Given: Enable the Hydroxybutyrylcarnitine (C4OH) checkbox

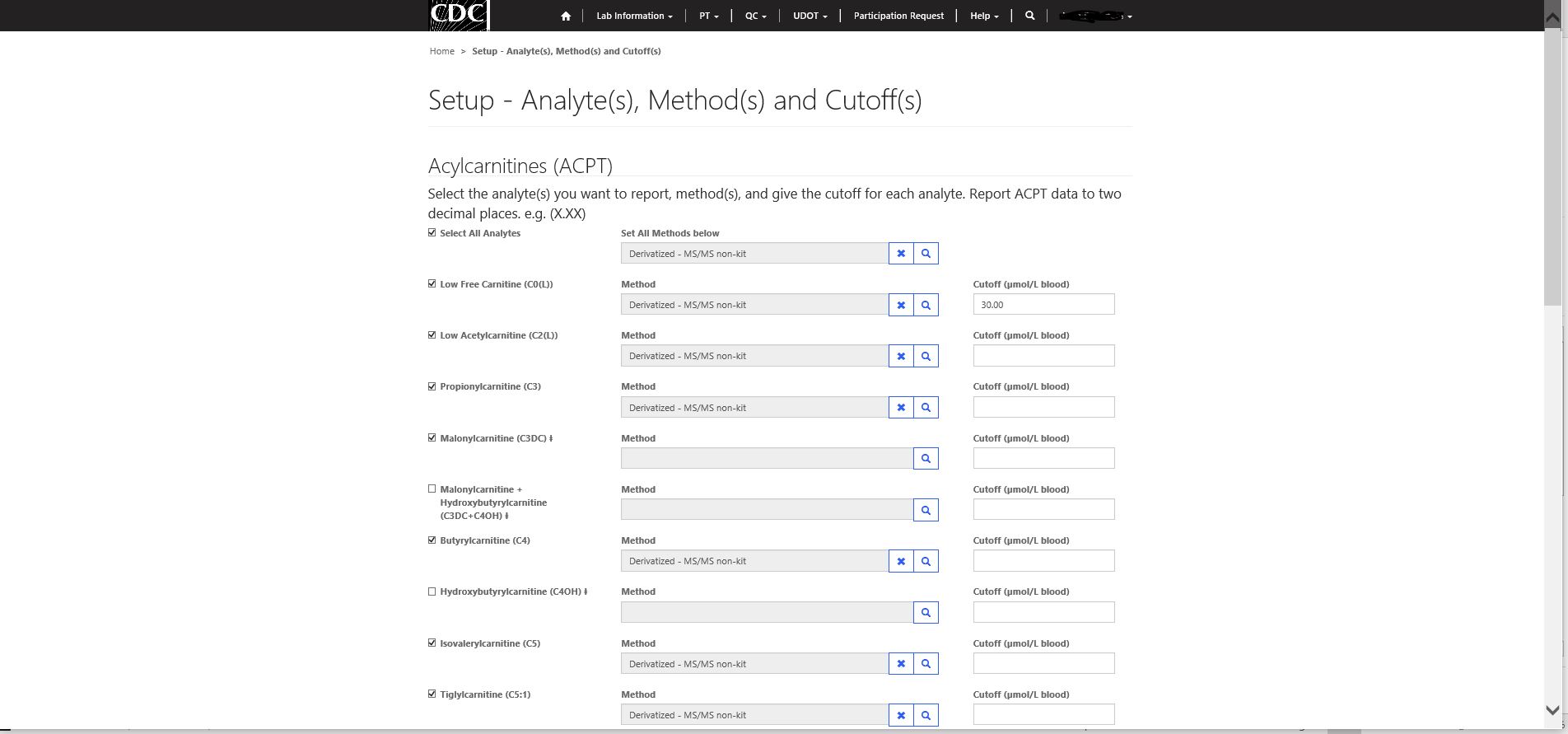Looking at the screenshot, I should click(x=432, y=591).
